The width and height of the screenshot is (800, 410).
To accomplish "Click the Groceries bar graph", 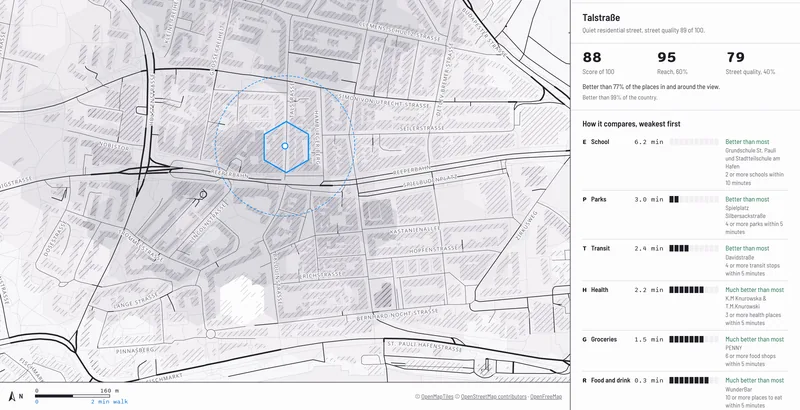I will pos(694,339).
